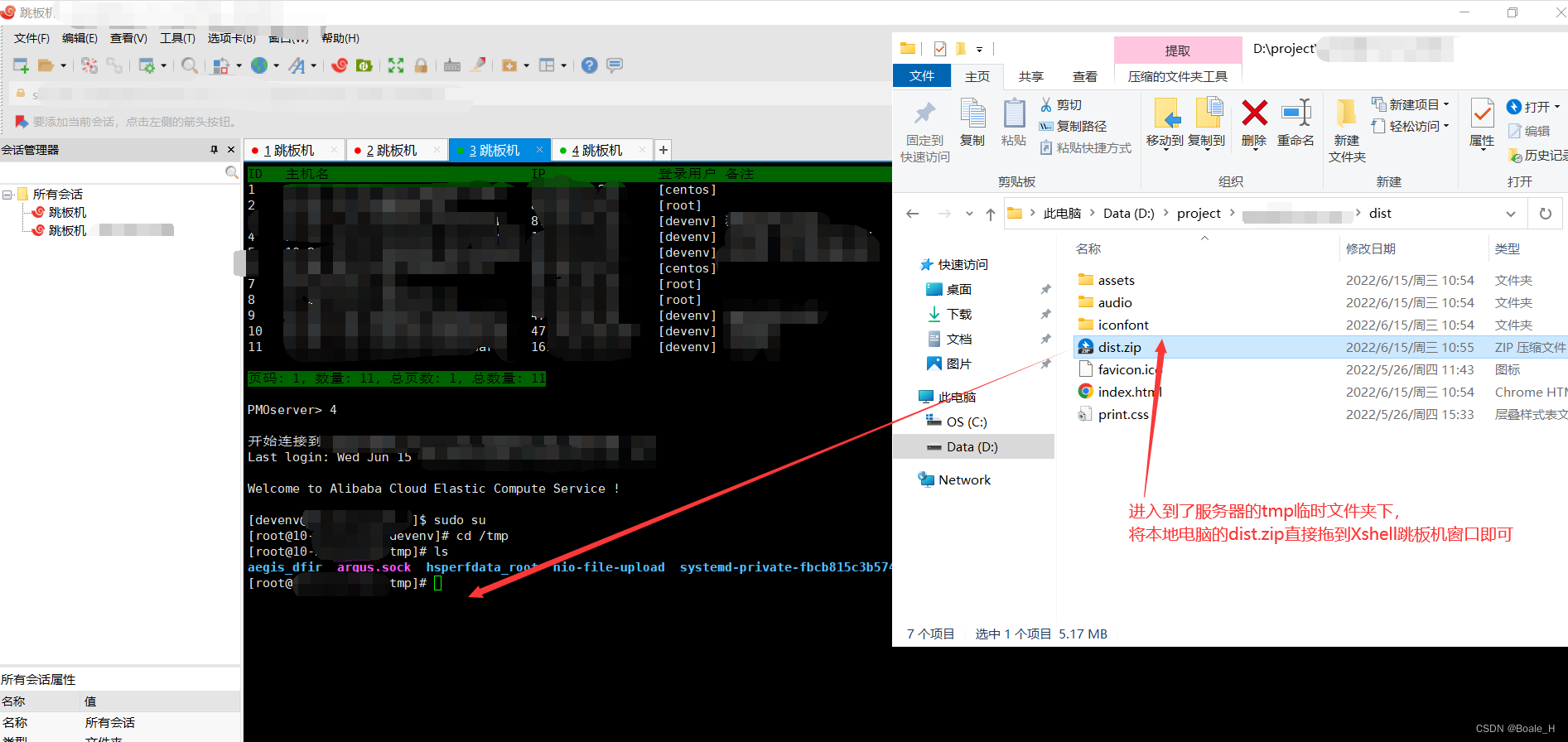This screenshot has width=1568, height=742.
Task: Click the 复制 (Copy) ribbon button in Explorer
Action: click(x=972, y=123)
